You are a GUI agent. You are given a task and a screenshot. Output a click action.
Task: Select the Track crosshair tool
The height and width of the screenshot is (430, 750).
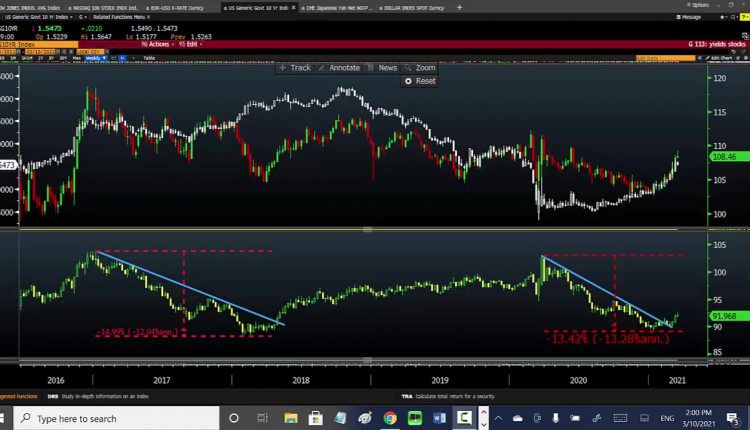pos(295,67)
